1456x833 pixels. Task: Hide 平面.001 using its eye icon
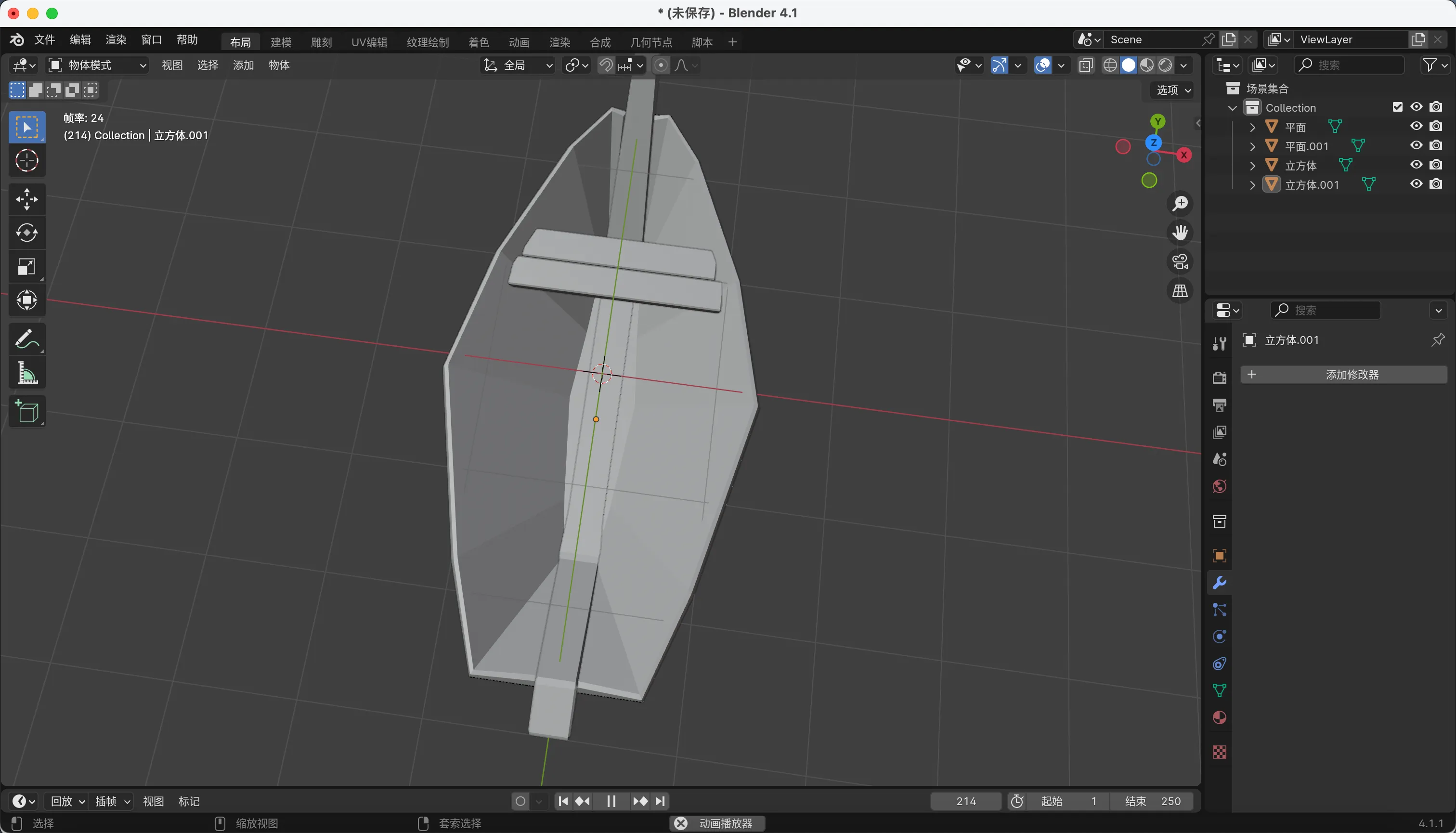pyautogui.click(x=1416, y=145)
